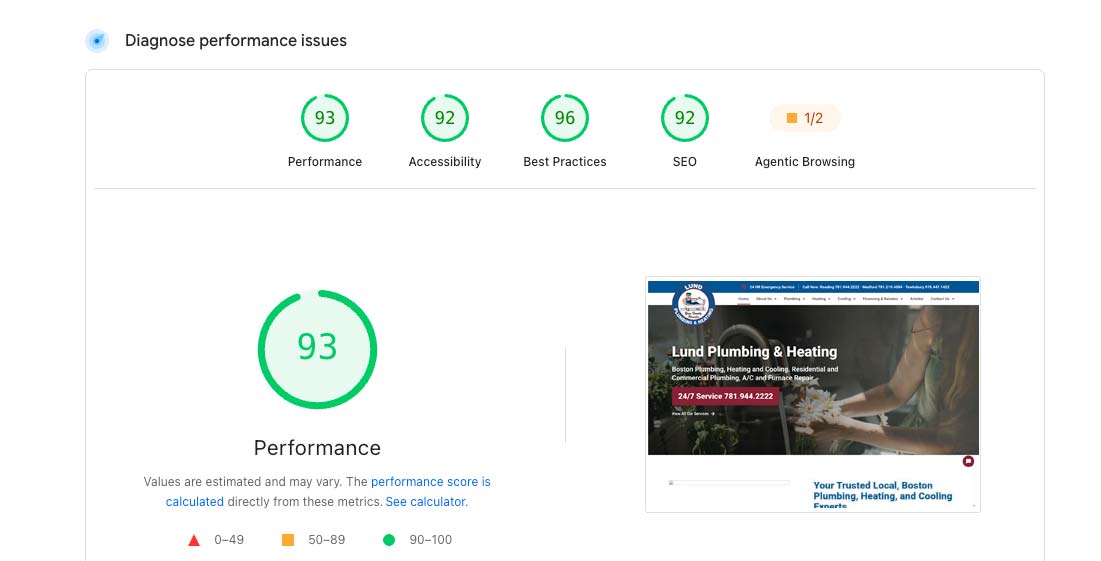Click the orange square in the 1/2 badge

point(792,118)
